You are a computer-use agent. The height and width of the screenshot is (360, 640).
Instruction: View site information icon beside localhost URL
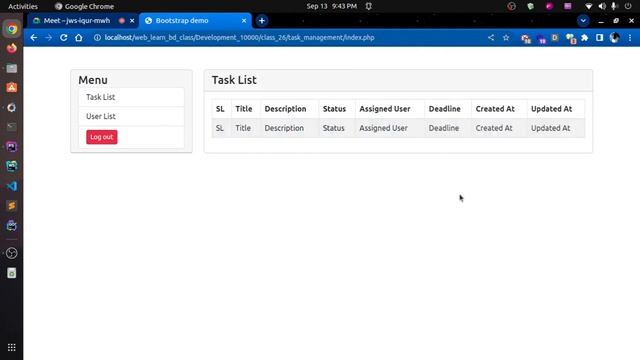click(x=97, y=38)
